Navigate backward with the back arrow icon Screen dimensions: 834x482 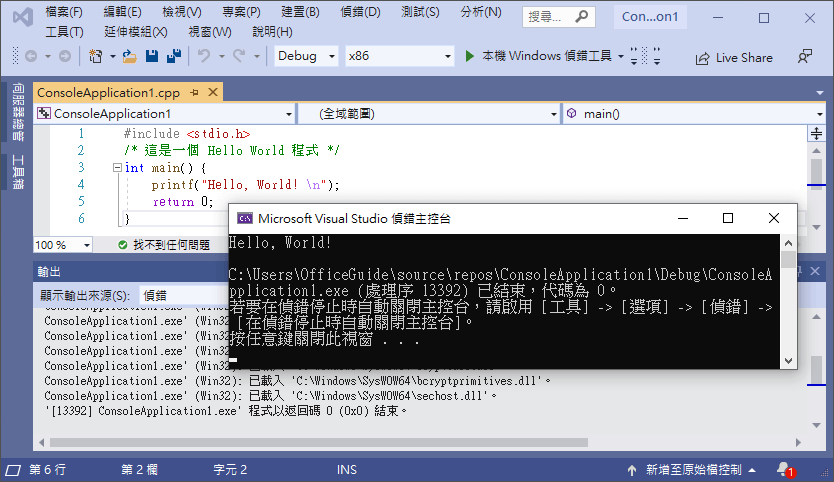click(x=31, y=56)
